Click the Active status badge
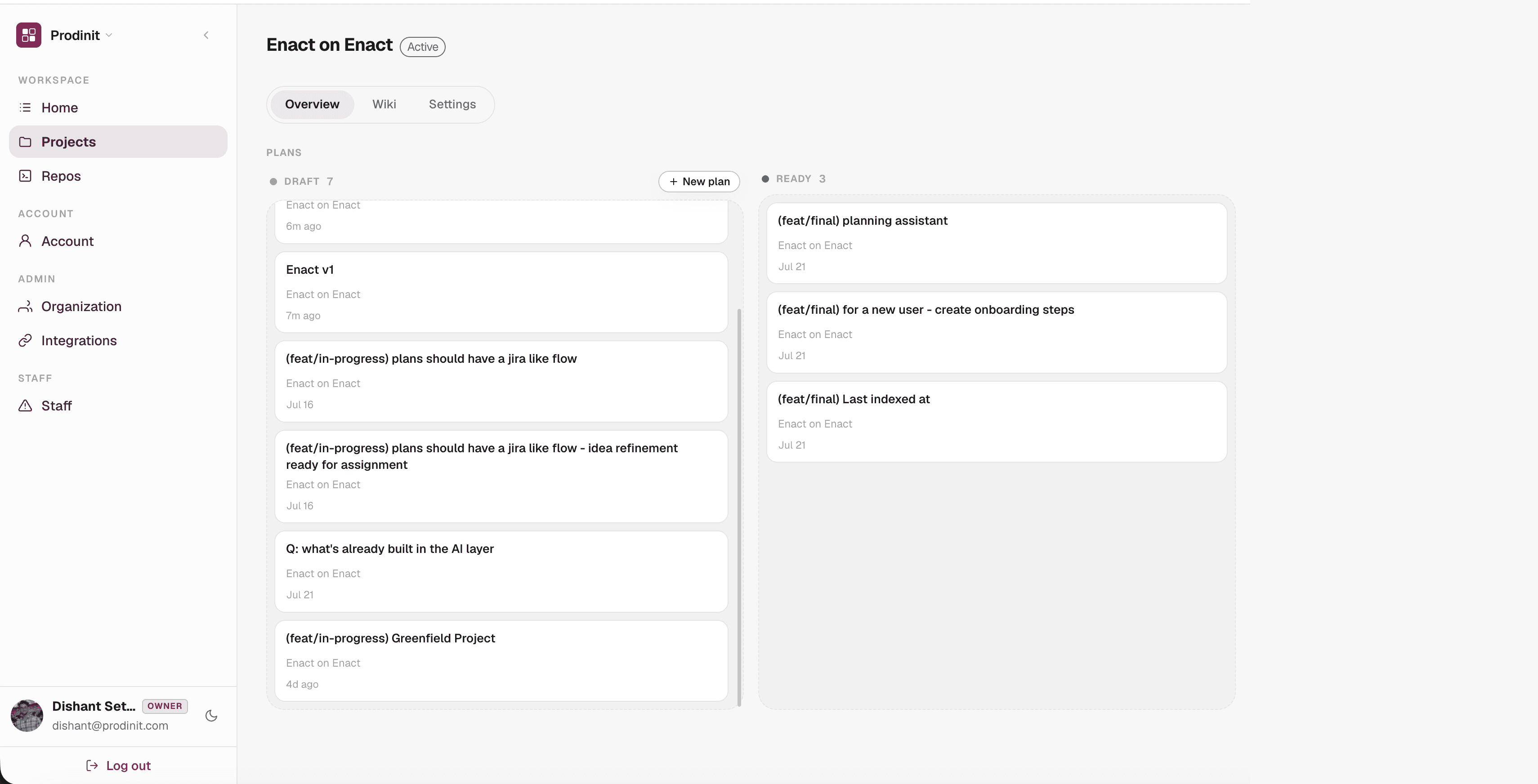1538x784 pixels. point(423,47)
